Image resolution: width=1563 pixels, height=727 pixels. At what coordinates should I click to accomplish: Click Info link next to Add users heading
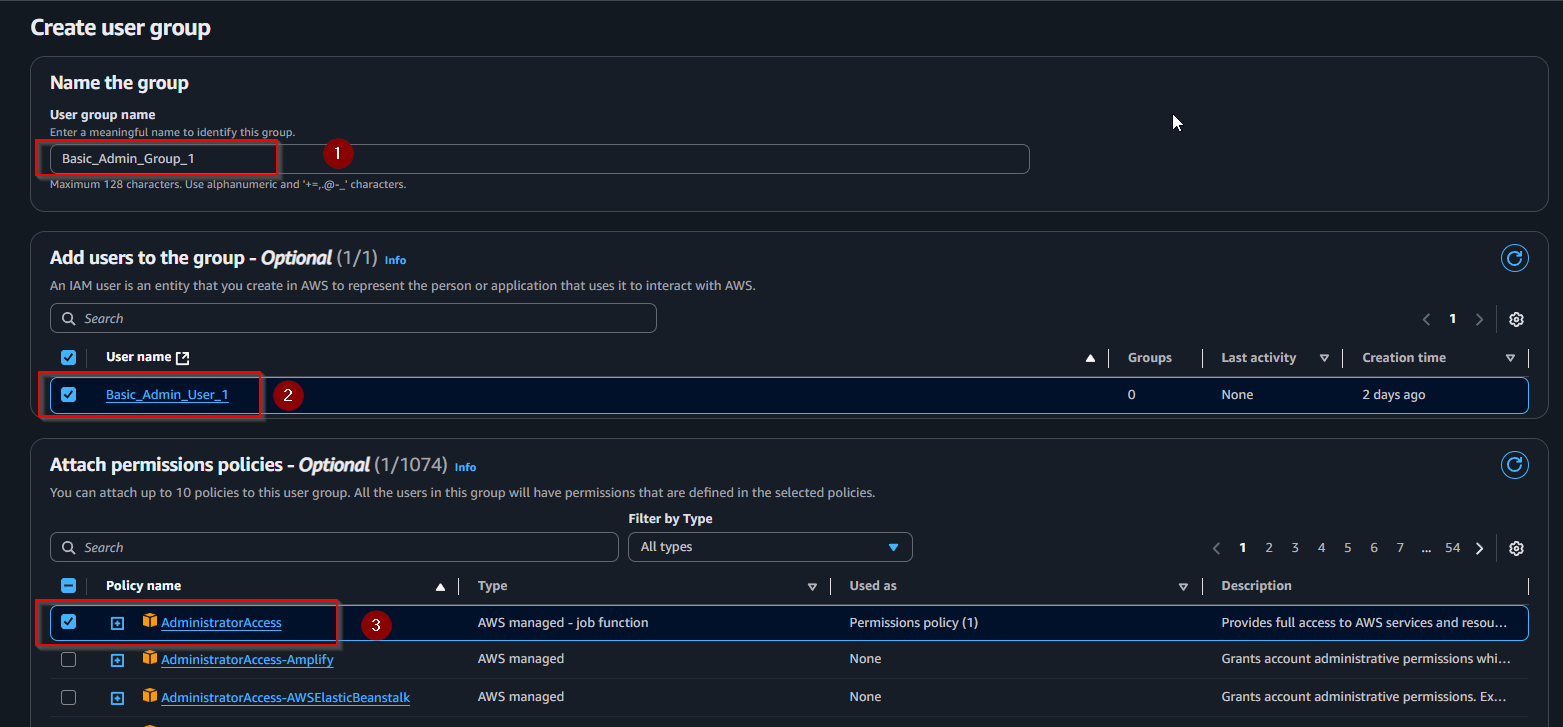[x=395, y=260]
